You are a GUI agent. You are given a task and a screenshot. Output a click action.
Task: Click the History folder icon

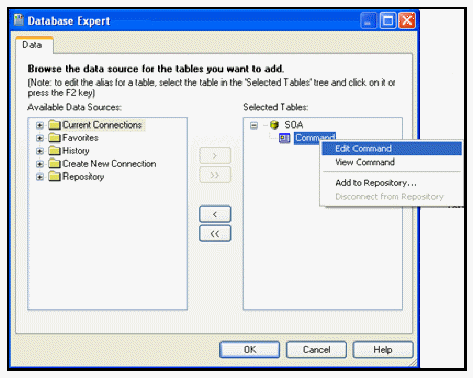click(x=54, y=151)
